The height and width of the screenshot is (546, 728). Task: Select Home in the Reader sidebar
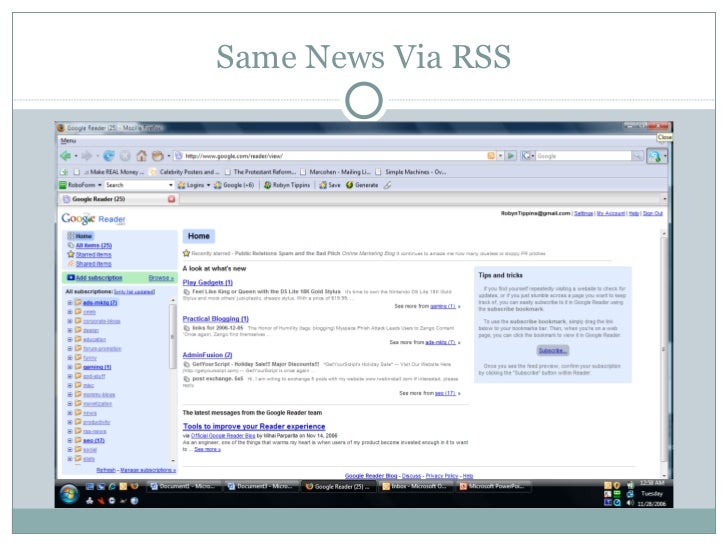coord(84,236)
